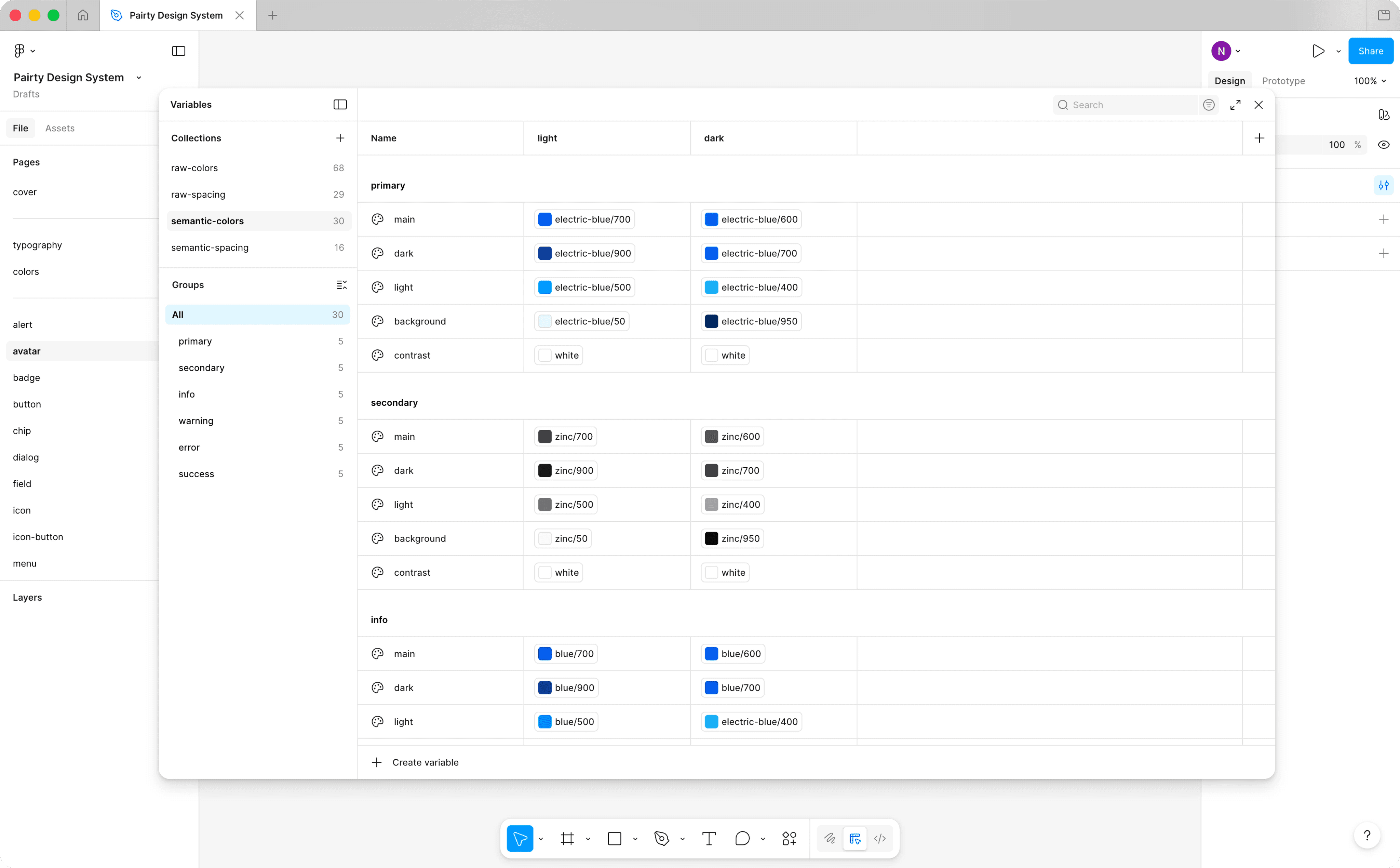Toggle the Dev Mode switch
This screenshot has height=868, width=1400.
pyautogui.click(x=879, y=839)
